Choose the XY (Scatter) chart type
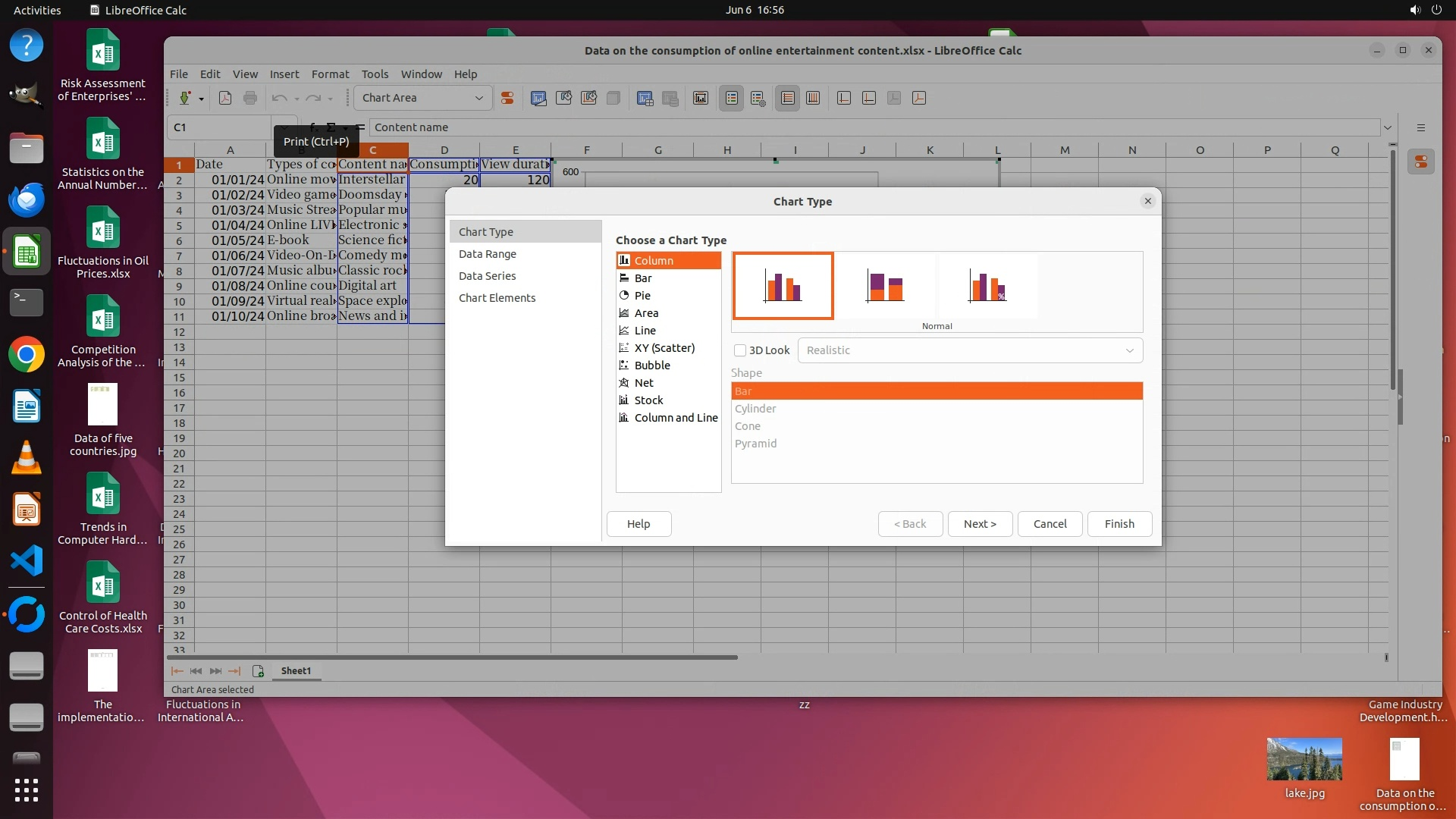Image resolution: width=1456 pixels, height=819 pixels. [x=664, y=348]
